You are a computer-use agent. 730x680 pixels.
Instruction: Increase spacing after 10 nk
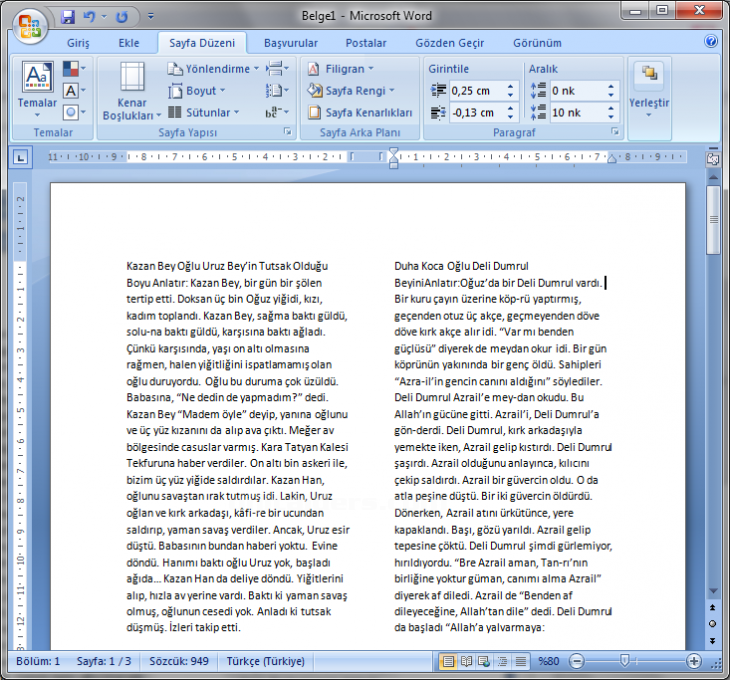pyautogui.click(x=611, y=108)
